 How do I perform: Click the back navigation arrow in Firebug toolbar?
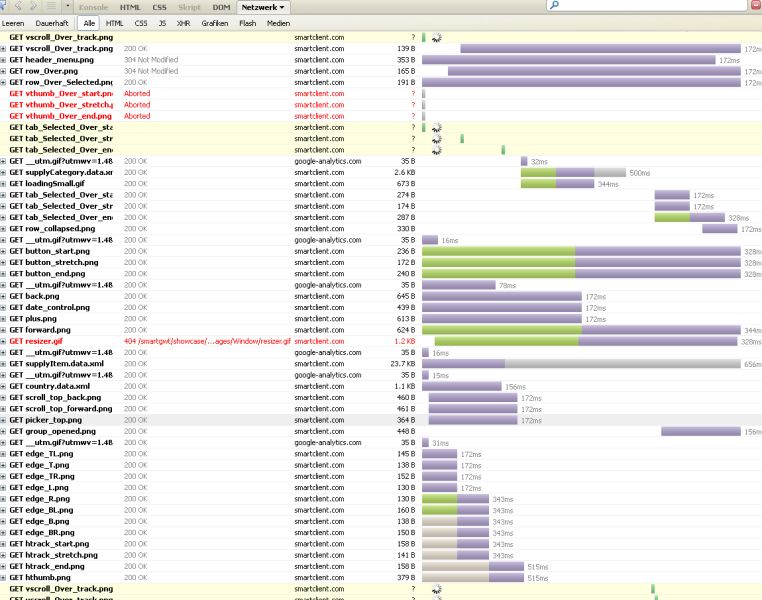[18, 6]
